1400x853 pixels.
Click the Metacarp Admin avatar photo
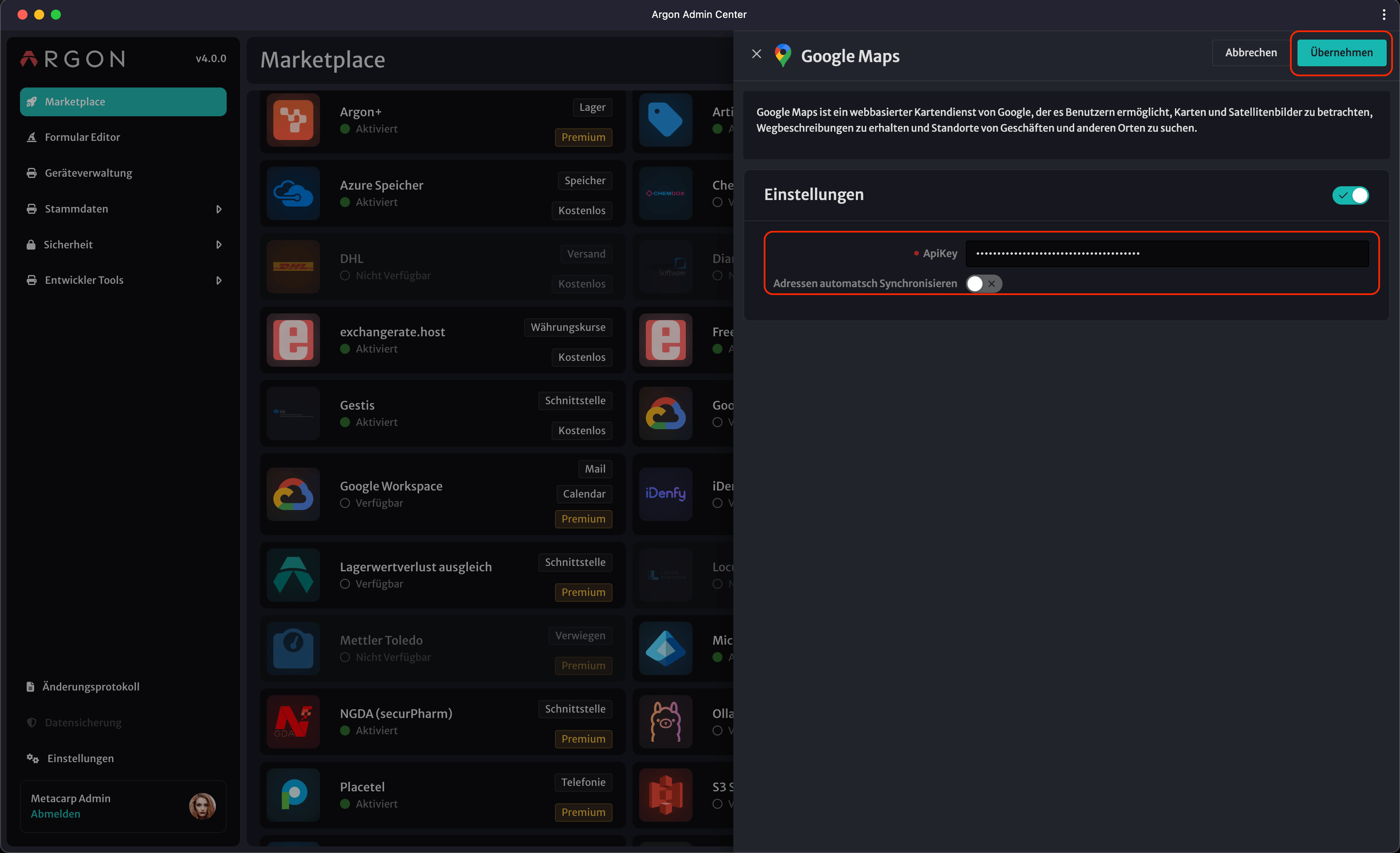tap(202, 806)
